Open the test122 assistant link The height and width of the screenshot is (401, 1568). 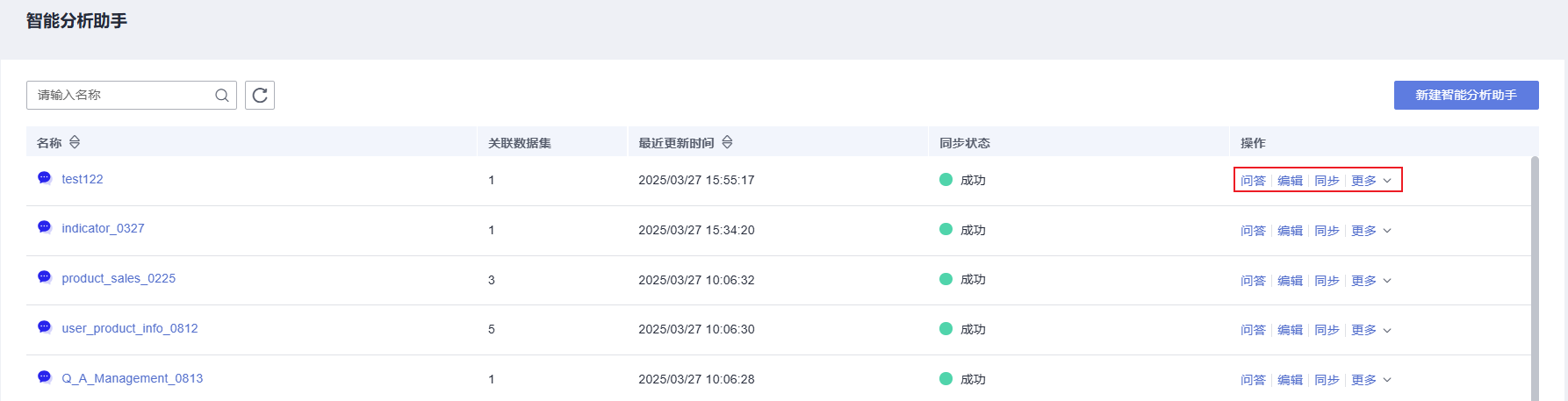click(83, 179)
